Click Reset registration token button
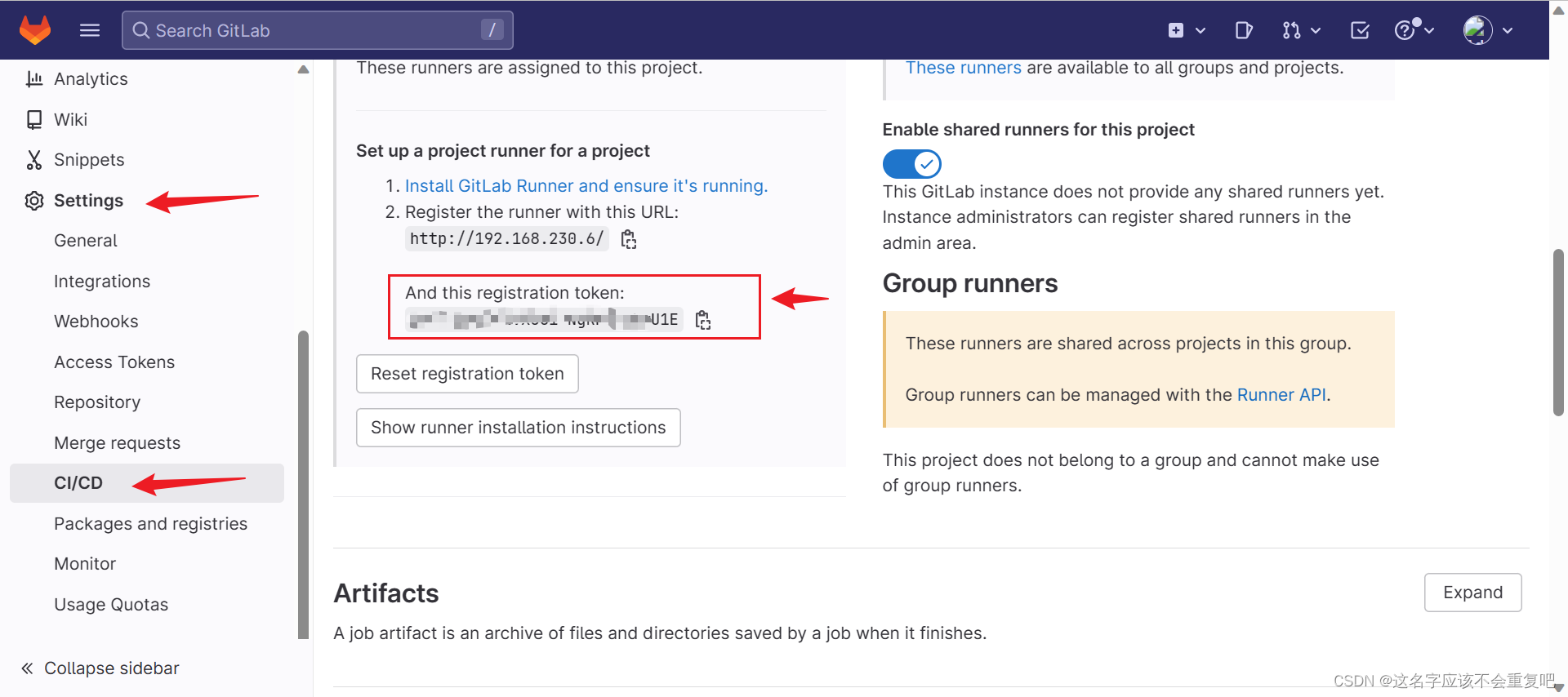The image size is (1568, 697). pos(467,374)
